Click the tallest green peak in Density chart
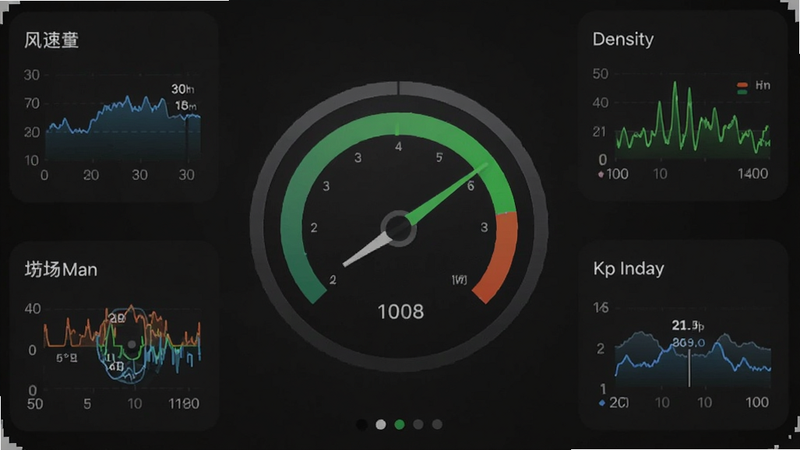This screenshot has width=800, height=450. pyautogui.click(x=675, y=85)
